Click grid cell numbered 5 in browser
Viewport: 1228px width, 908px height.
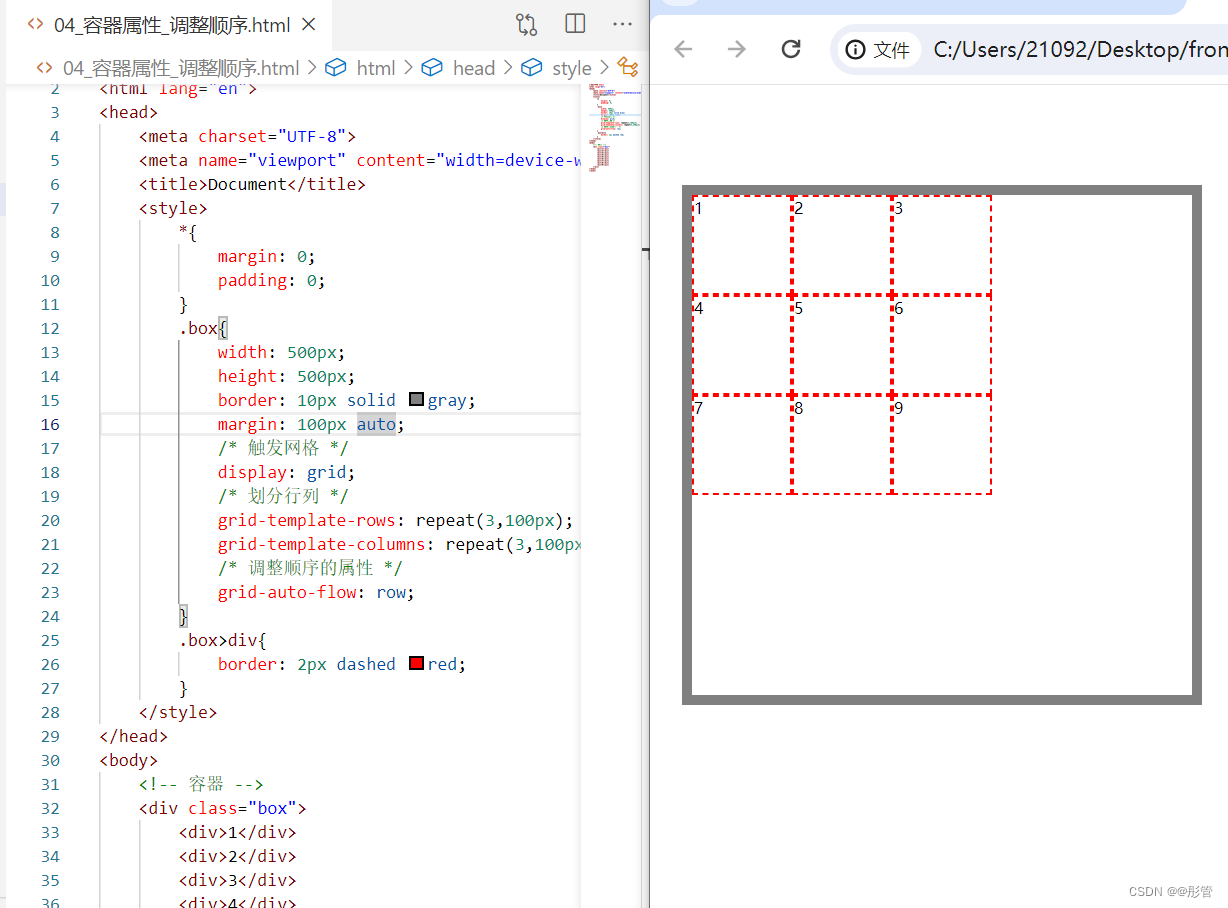click(842, 345)
